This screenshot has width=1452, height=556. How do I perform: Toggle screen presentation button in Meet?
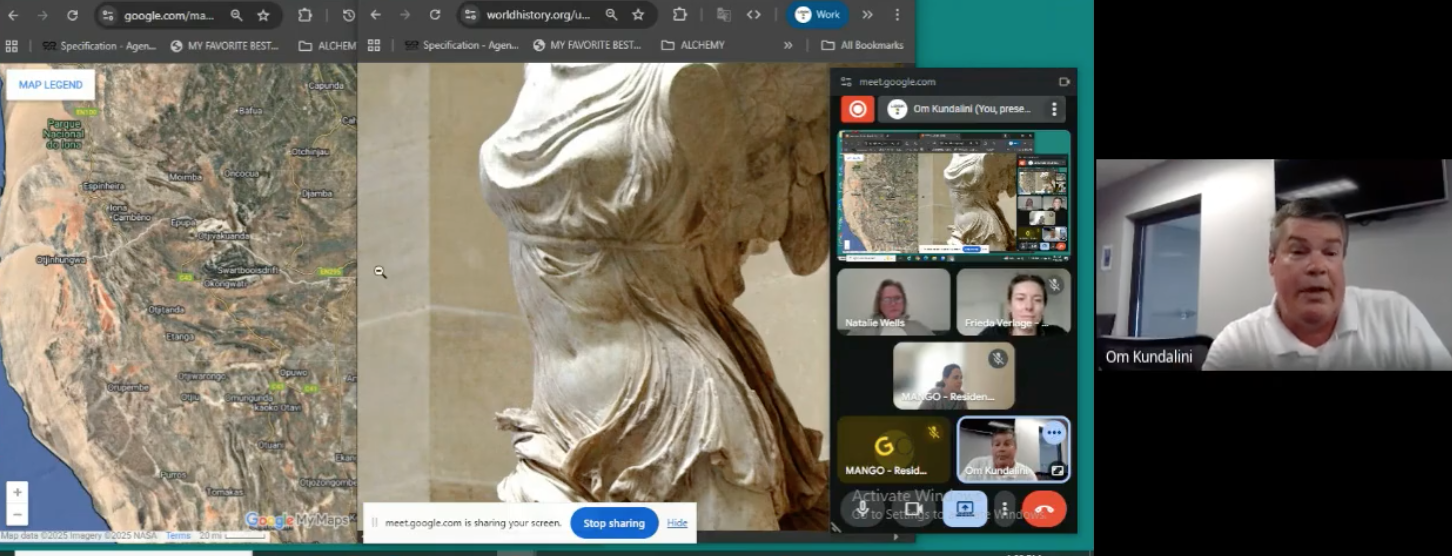[965, 508]
